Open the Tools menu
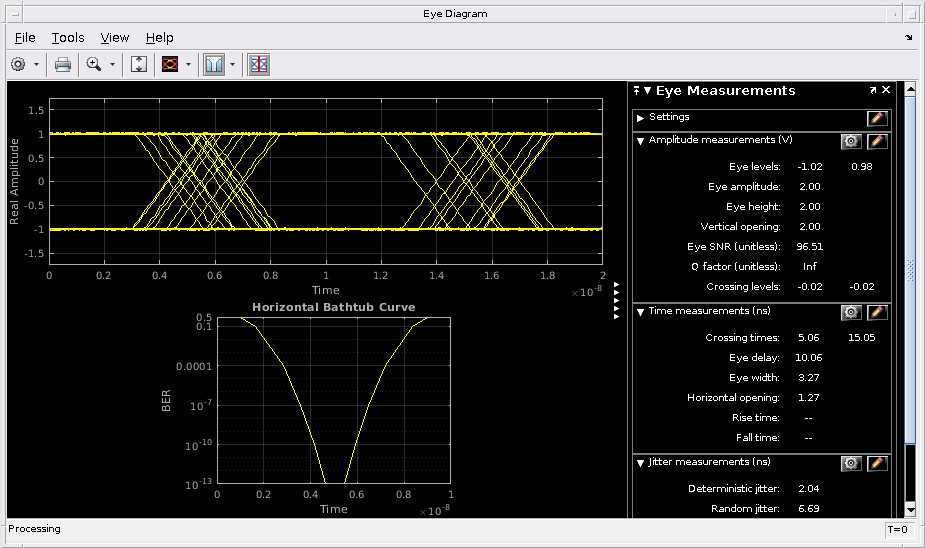This screenshot has width=925, height=548. [68, 37]
